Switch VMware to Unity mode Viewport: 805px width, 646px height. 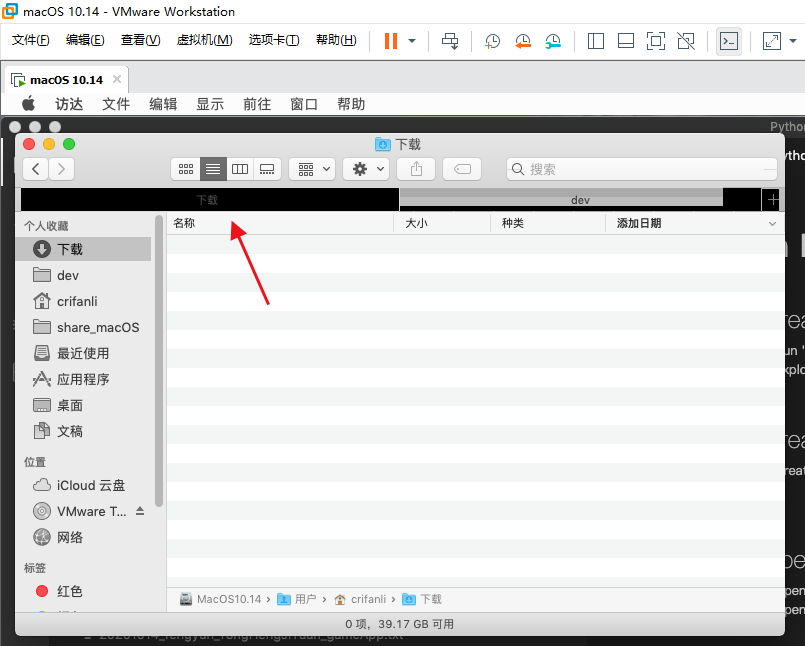point(686,41)
